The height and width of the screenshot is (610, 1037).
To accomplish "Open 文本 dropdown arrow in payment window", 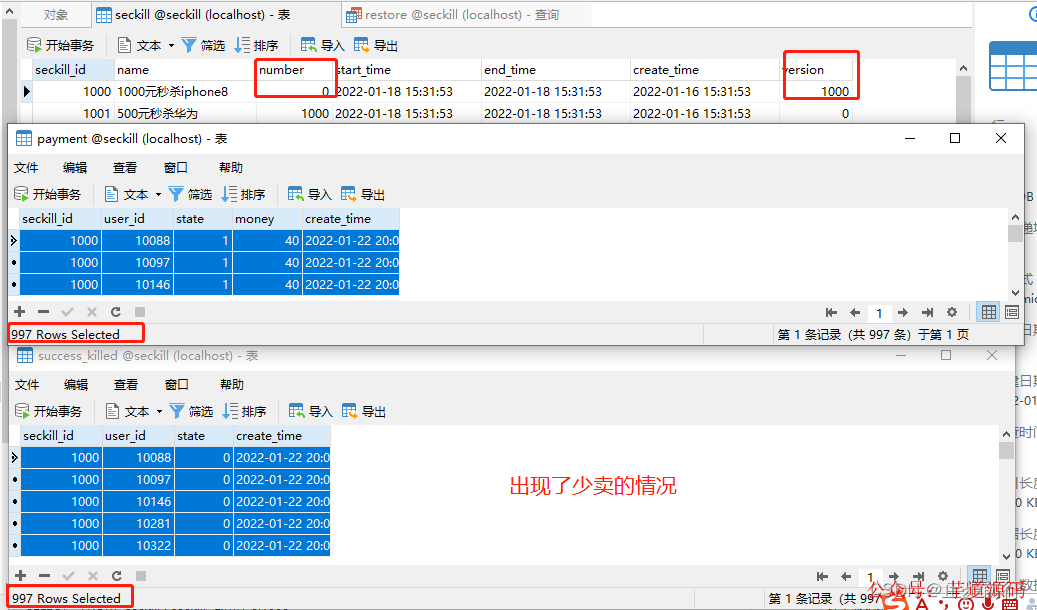I will pos(158,194).
